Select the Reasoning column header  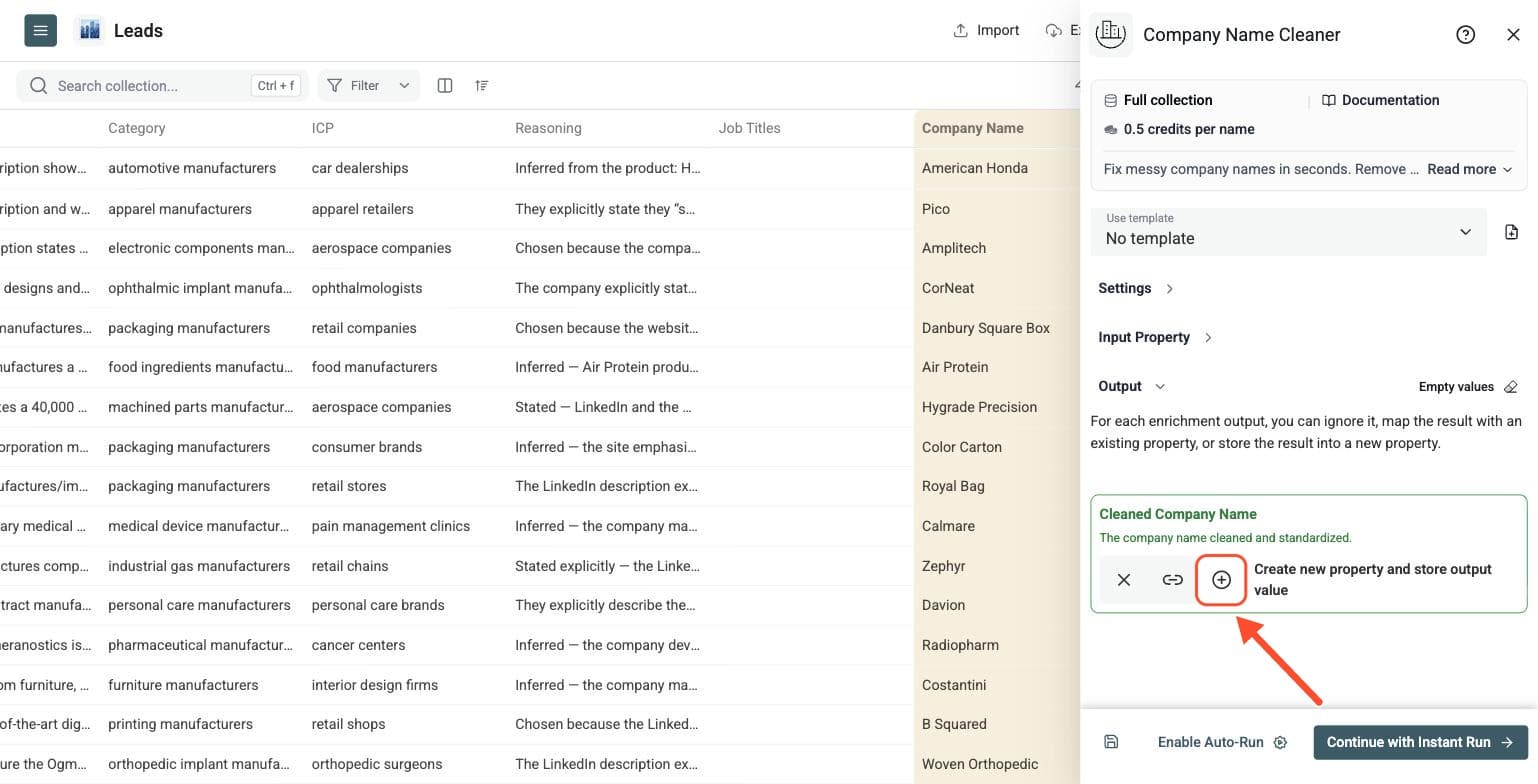tap(548, 129)
